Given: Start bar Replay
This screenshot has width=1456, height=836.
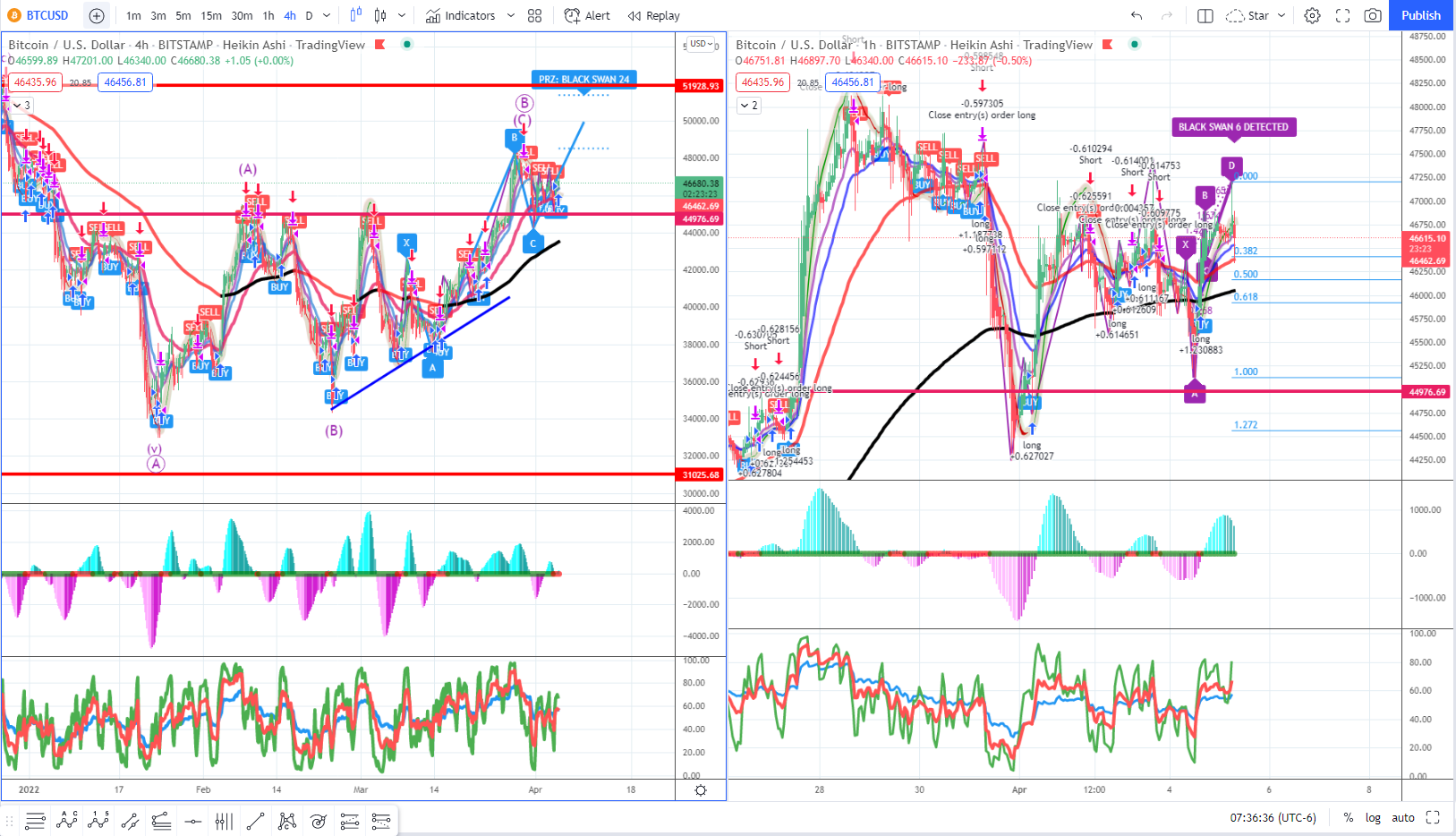Looking at the screenshot, I should click(654, 15).
